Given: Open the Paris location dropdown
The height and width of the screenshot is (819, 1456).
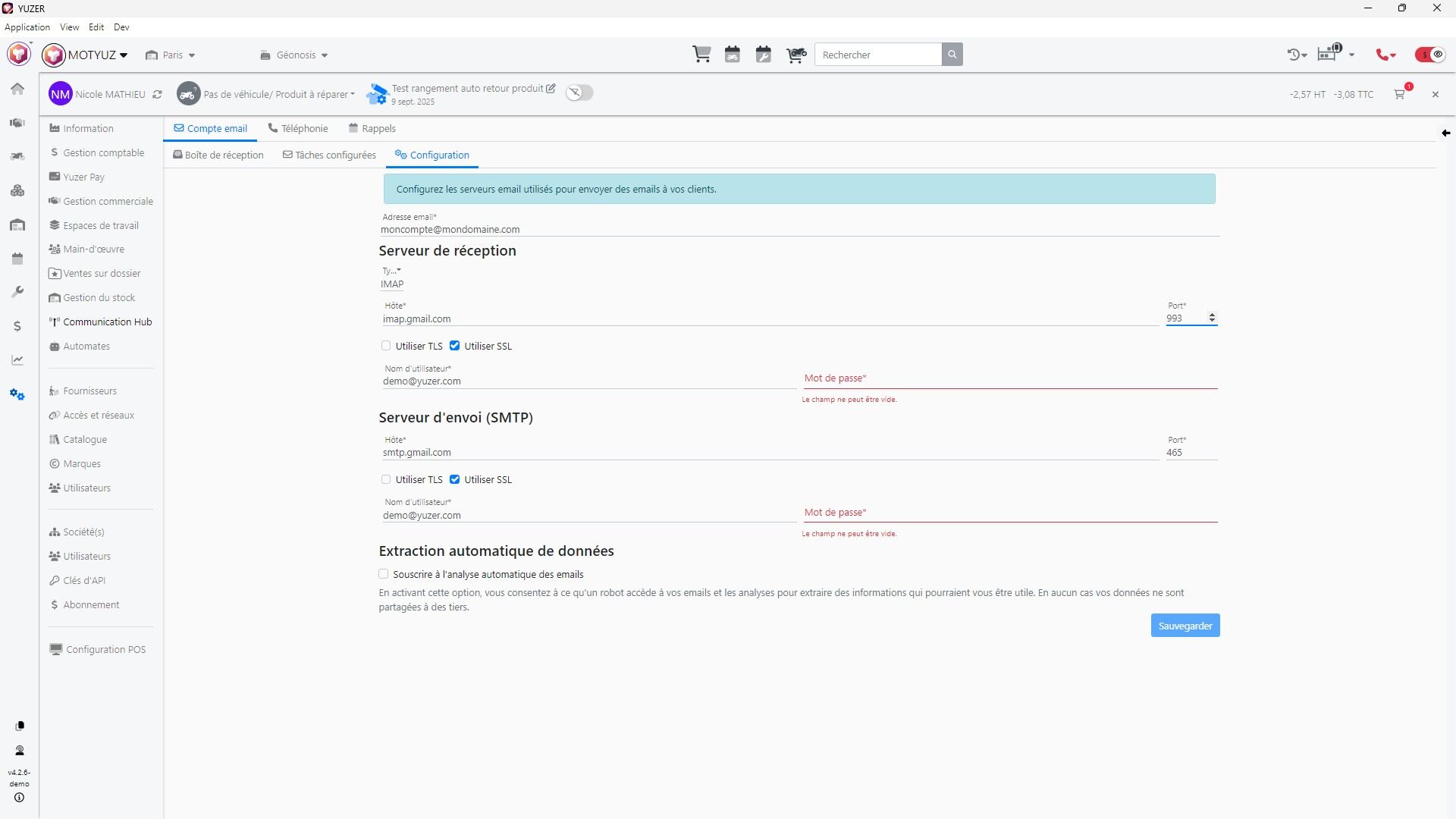Looking at the screenshot, I should pos(171,55).
